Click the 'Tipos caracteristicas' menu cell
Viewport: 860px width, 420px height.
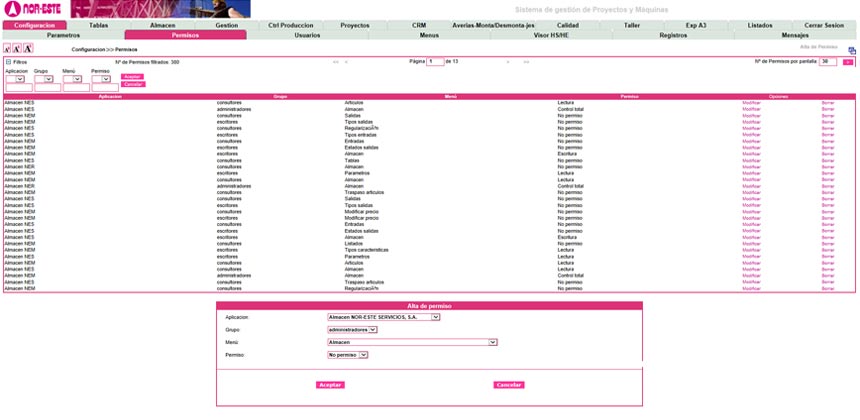366,250
